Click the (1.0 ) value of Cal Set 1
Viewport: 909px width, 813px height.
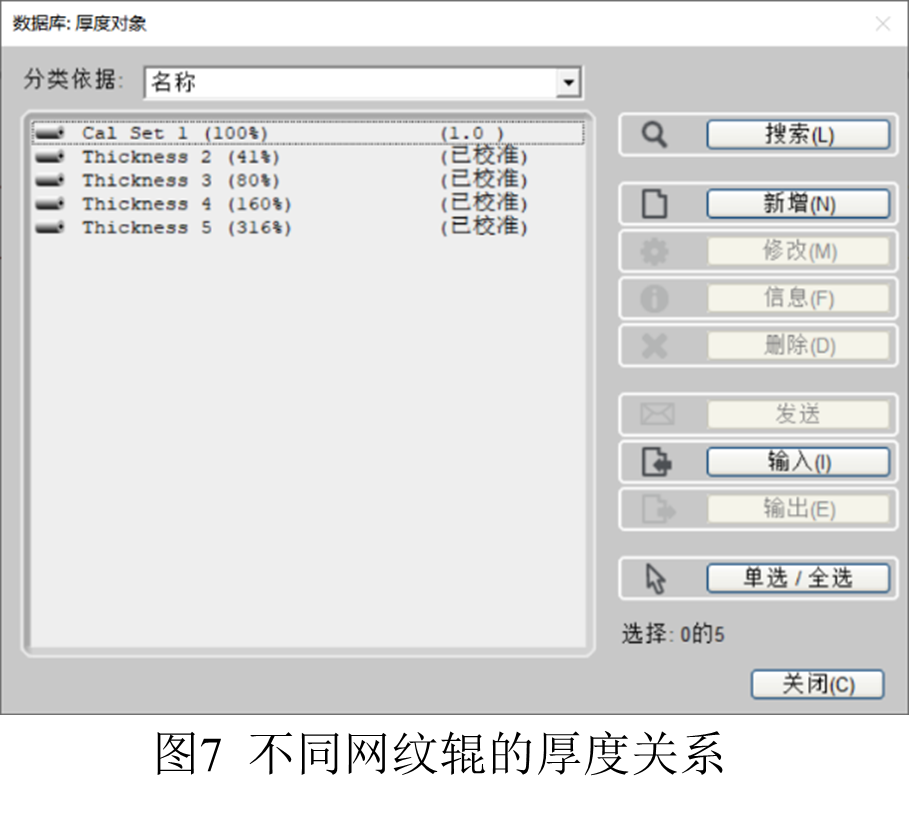(472, 133)
